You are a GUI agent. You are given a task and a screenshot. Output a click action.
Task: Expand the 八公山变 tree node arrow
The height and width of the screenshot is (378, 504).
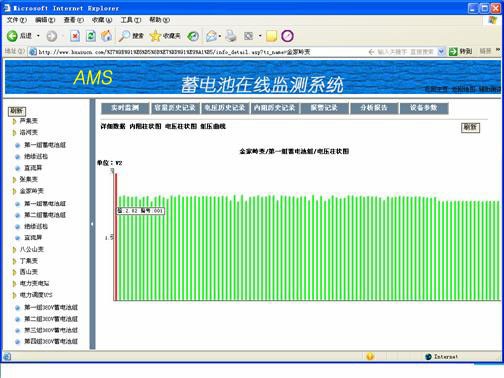14,250
